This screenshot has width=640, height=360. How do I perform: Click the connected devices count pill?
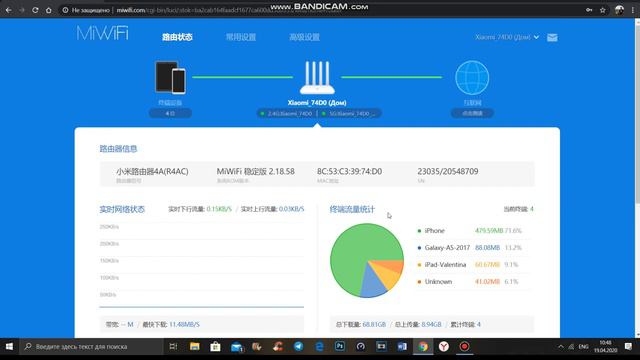point(170,113)
